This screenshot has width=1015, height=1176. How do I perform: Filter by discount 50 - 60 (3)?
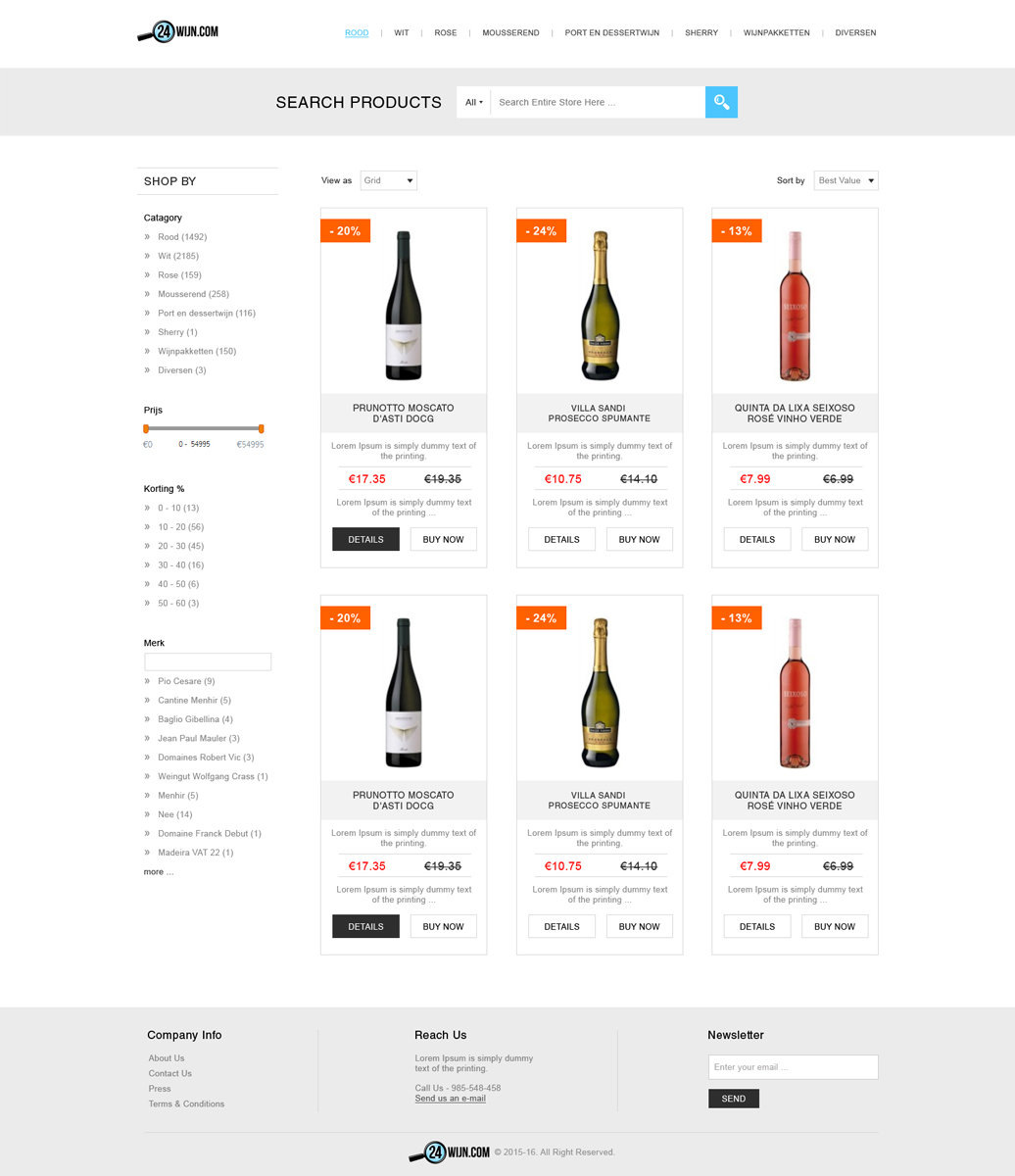(178, 604)
